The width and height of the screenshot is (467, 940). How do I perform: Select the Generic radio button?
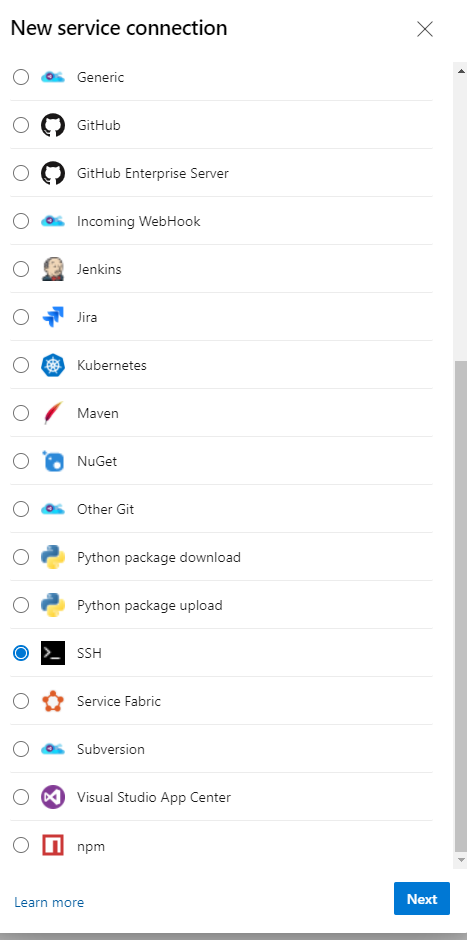(21, 77)
